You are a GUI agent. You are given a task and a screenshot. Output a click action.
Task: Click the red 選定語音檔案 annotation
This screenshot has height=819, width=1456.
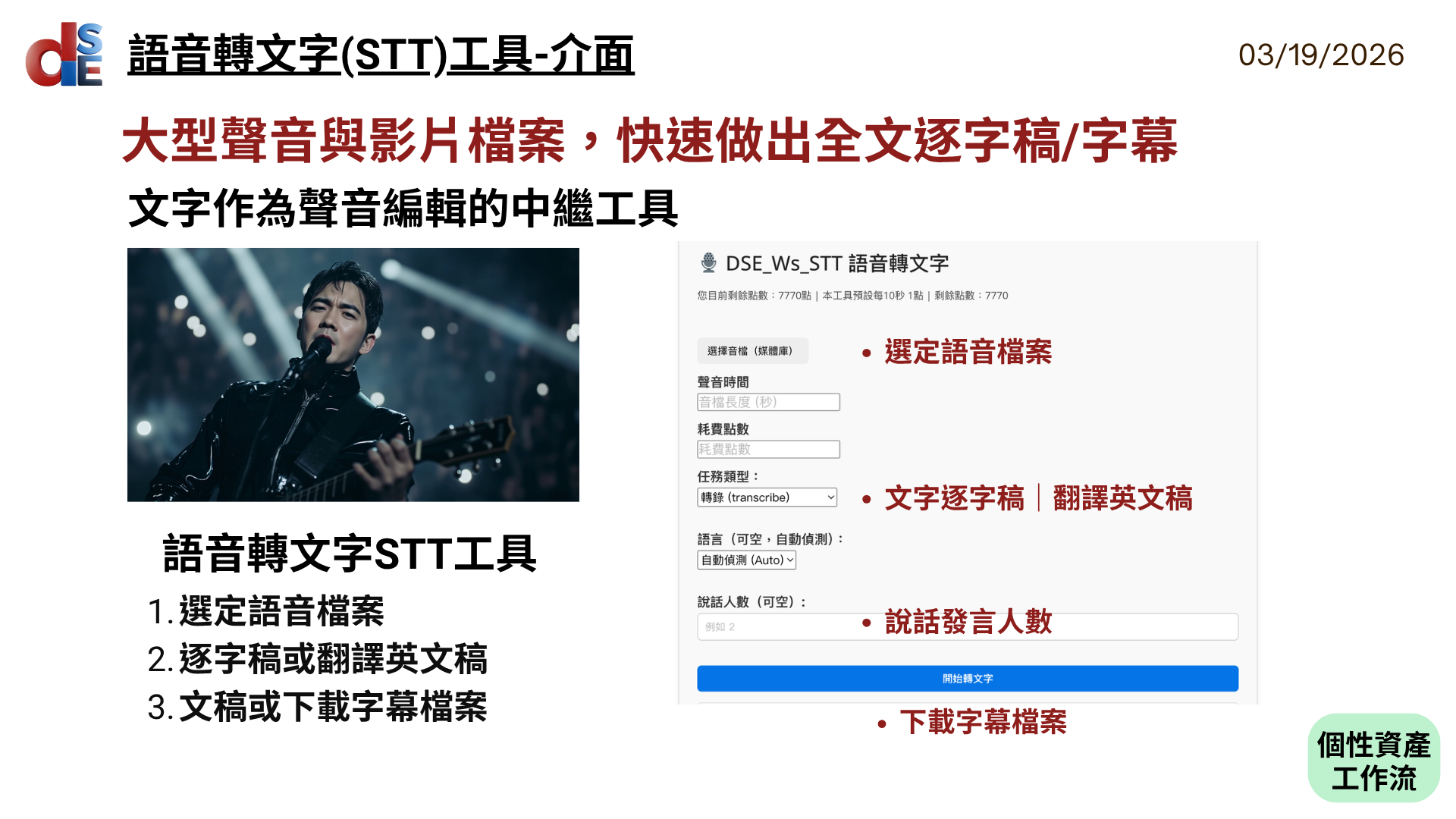click(x=968, y=352)
